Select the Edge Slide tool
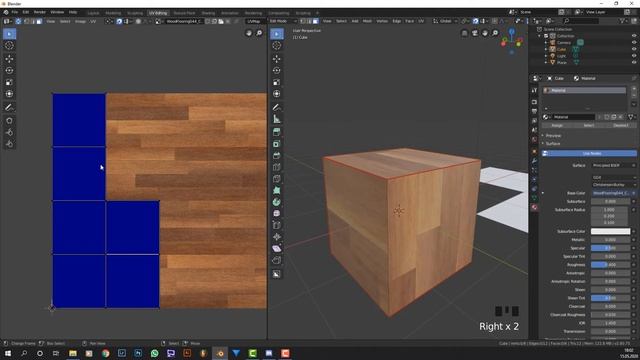 [x=277, y=225]
